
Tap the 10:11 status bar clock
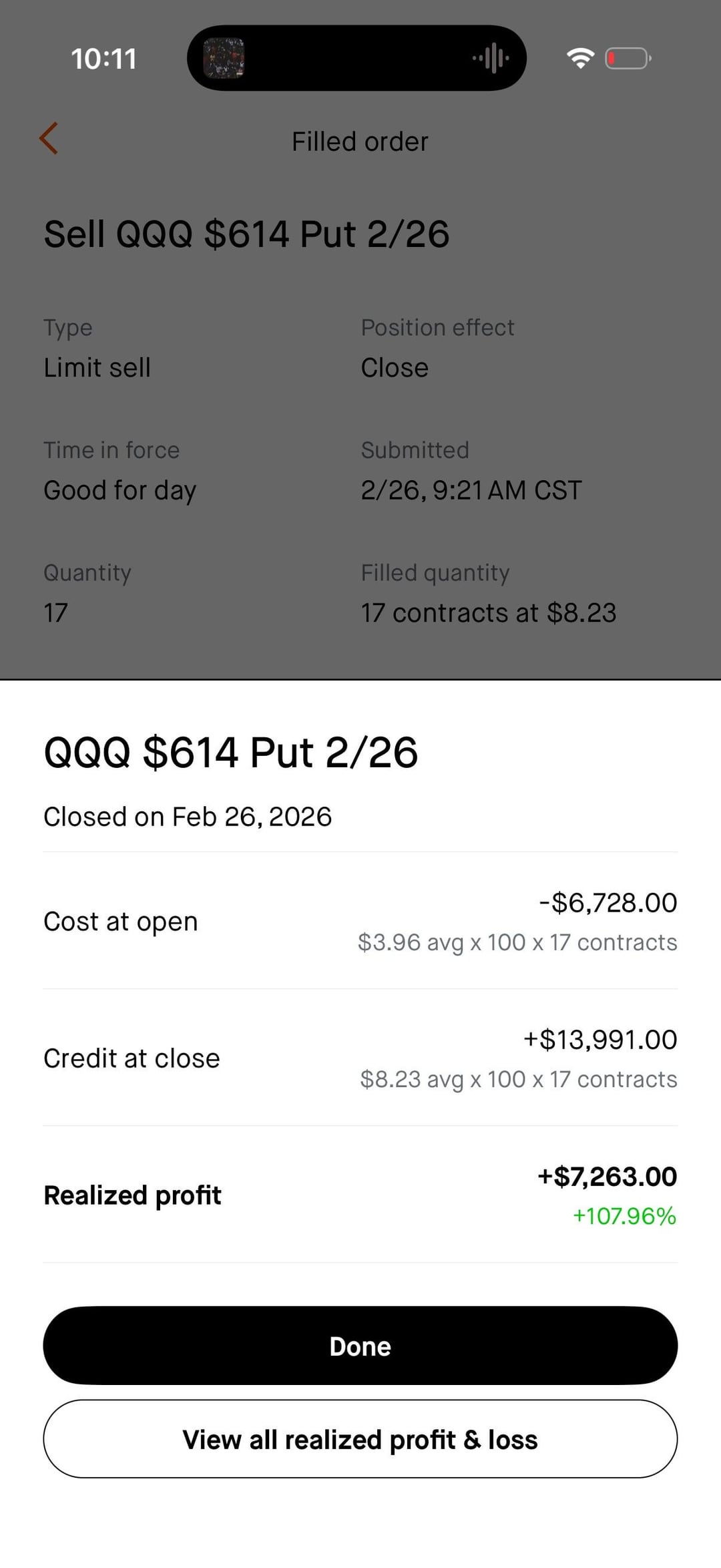tap(103, 59)
